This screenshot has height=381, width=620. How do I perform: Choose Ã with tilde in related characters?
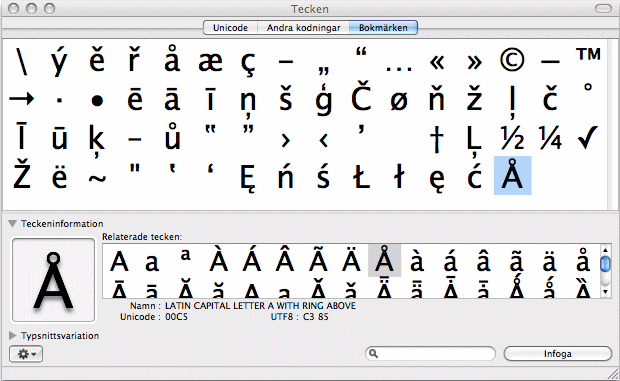318,259
